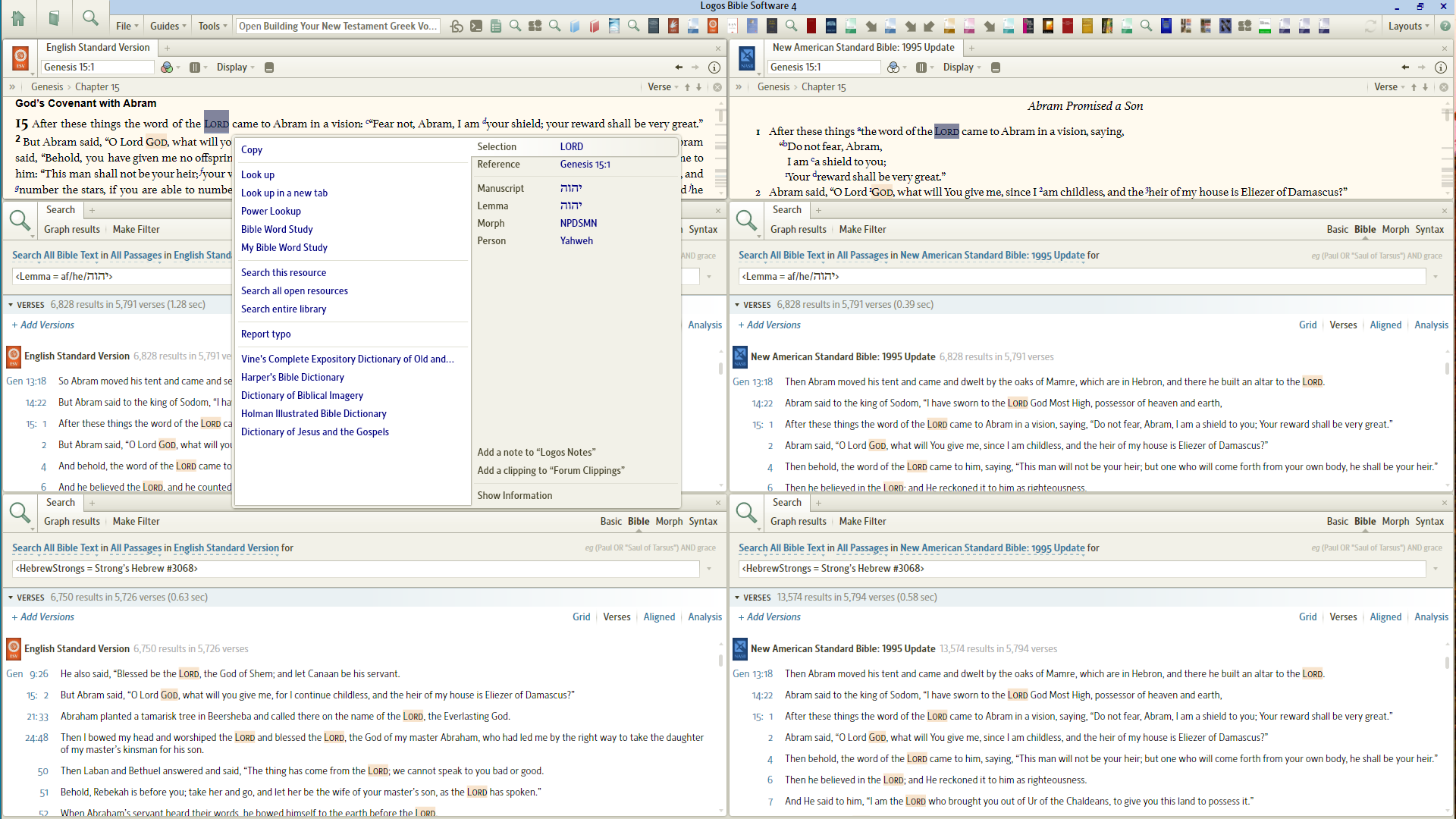Click Add Versions in bottom ESV results
The image size is (1456, 819).
coord(43,617)
